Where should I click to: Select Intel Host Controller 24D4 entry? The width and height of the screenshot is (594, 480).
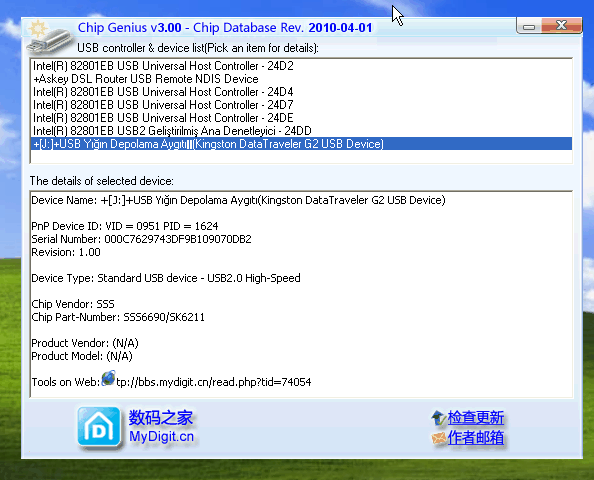tap(301, 92)
